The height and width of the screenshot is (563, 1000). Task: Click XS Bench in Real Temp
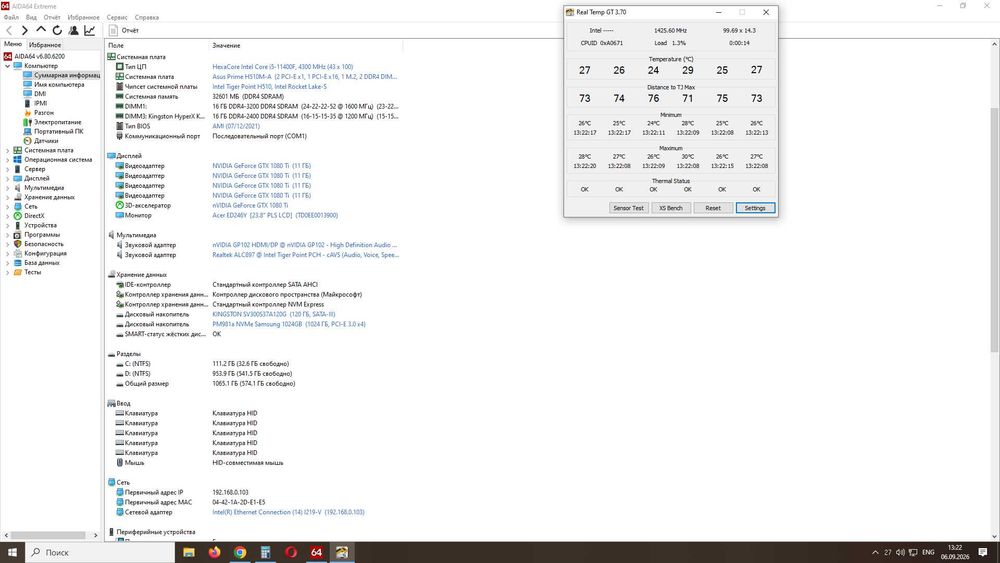click(670, 208)
